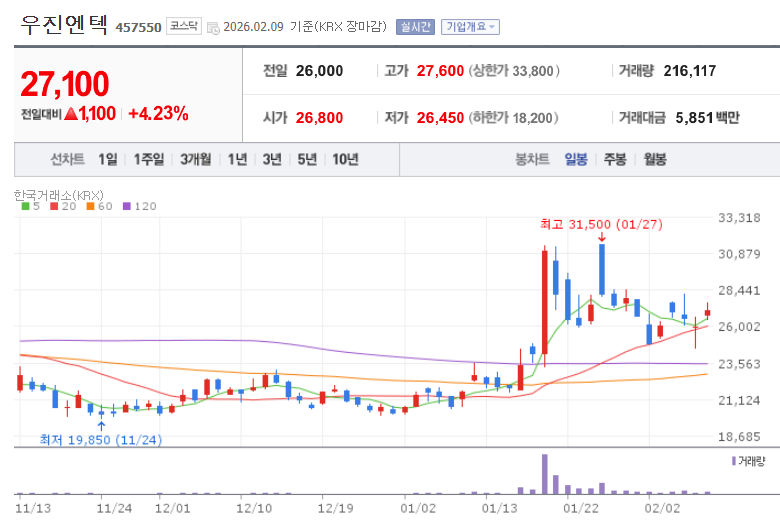
Task: Click the open price value 26,800
Action: point(319,118)
